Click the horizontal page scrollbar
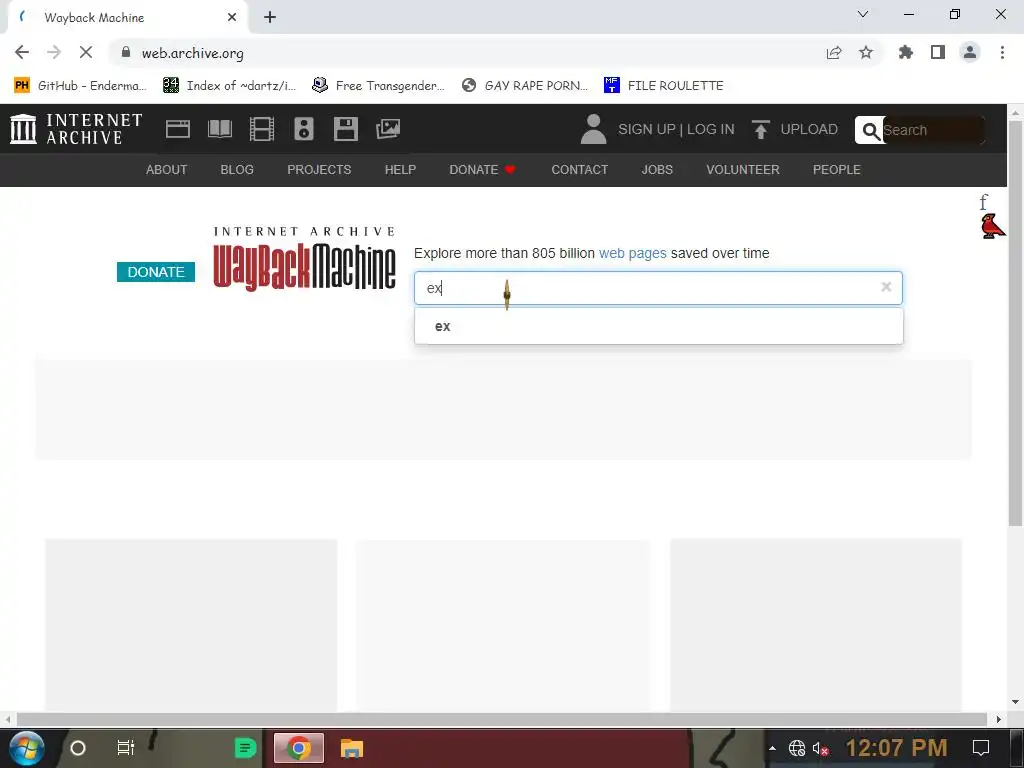1024x768 pixels. point(502,719)
